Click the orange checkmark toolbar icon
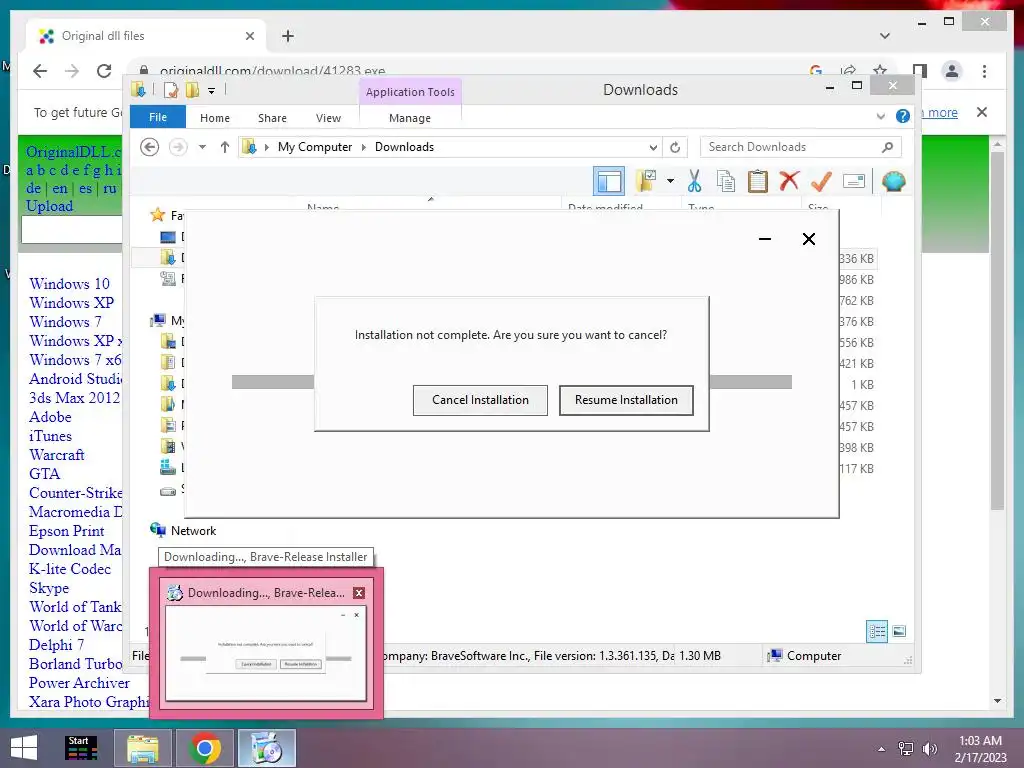 (x=821, y=181)
